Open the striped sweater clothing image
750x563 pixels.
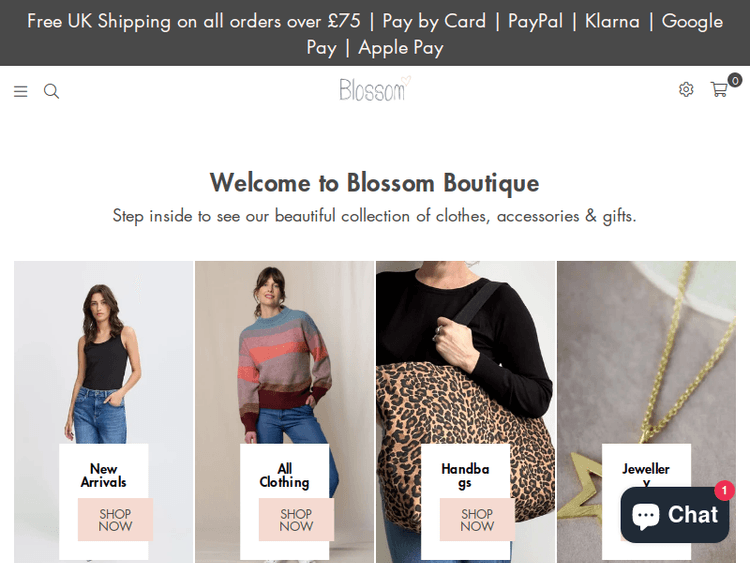284,350
